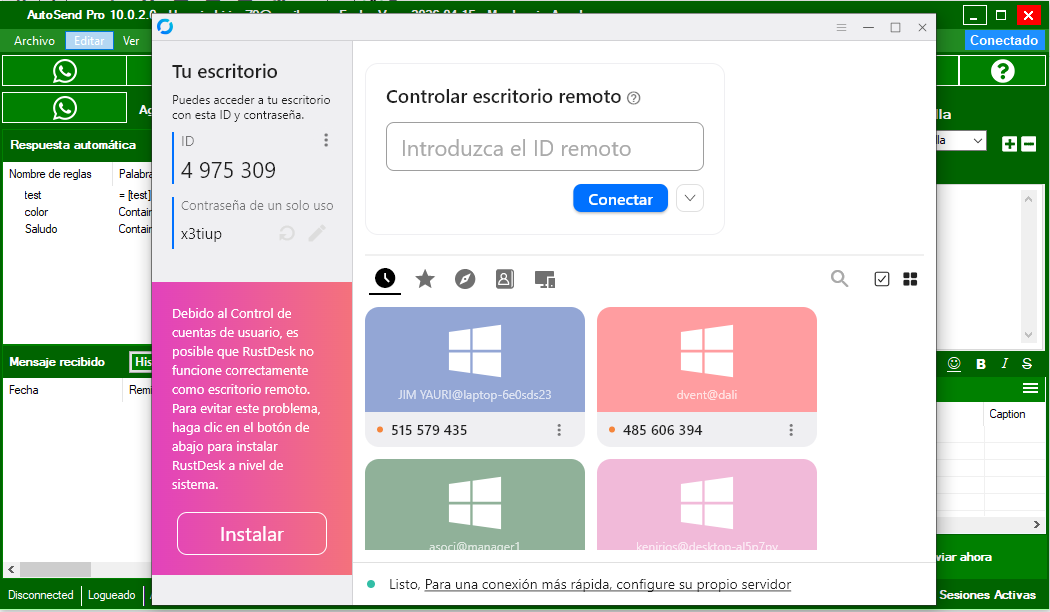Click the search magnifier for peers
Image resolution: width=1050 pixels, height=612 pixels.
point(840,279)
